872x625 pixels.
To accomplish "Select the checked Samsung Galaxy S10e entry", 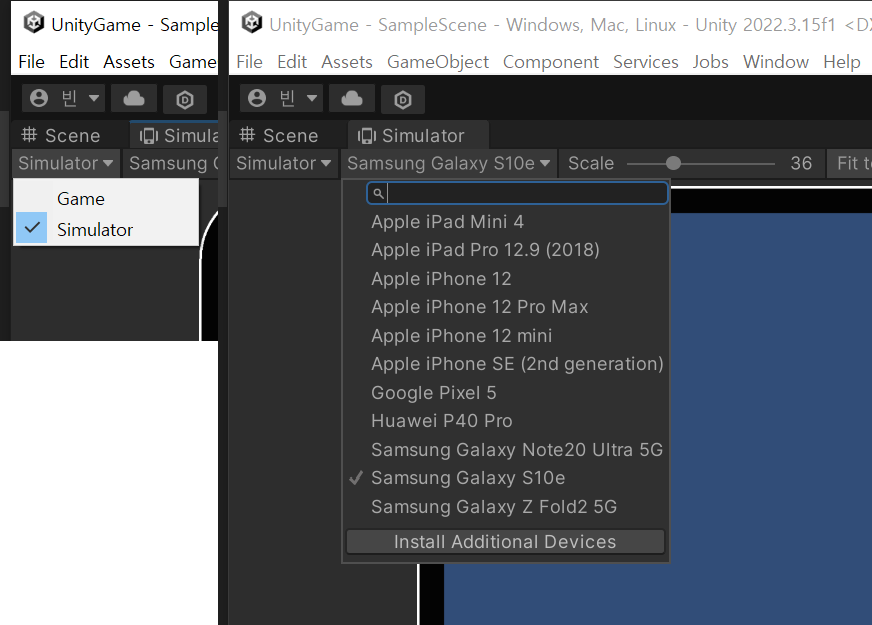I will coord(506,478).
